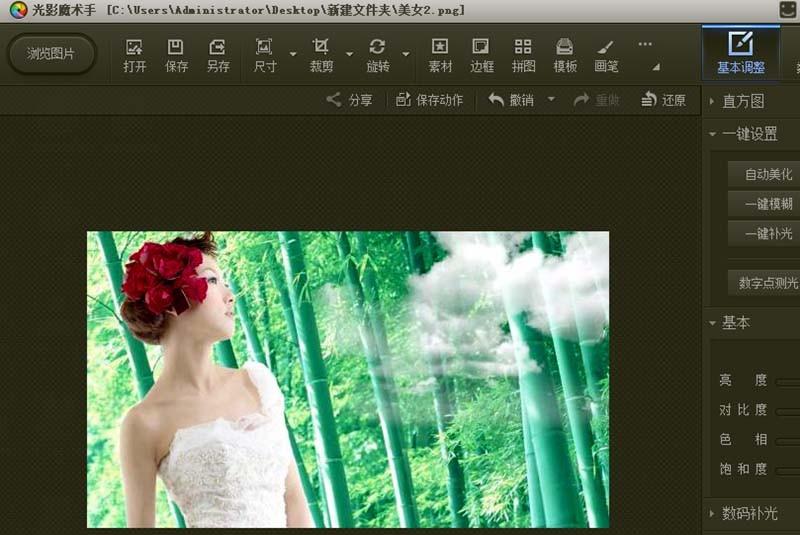Screen dimensions: 800x535
Task: Select the 尺寸 (Size) tool
Action: tap(264, 54)
